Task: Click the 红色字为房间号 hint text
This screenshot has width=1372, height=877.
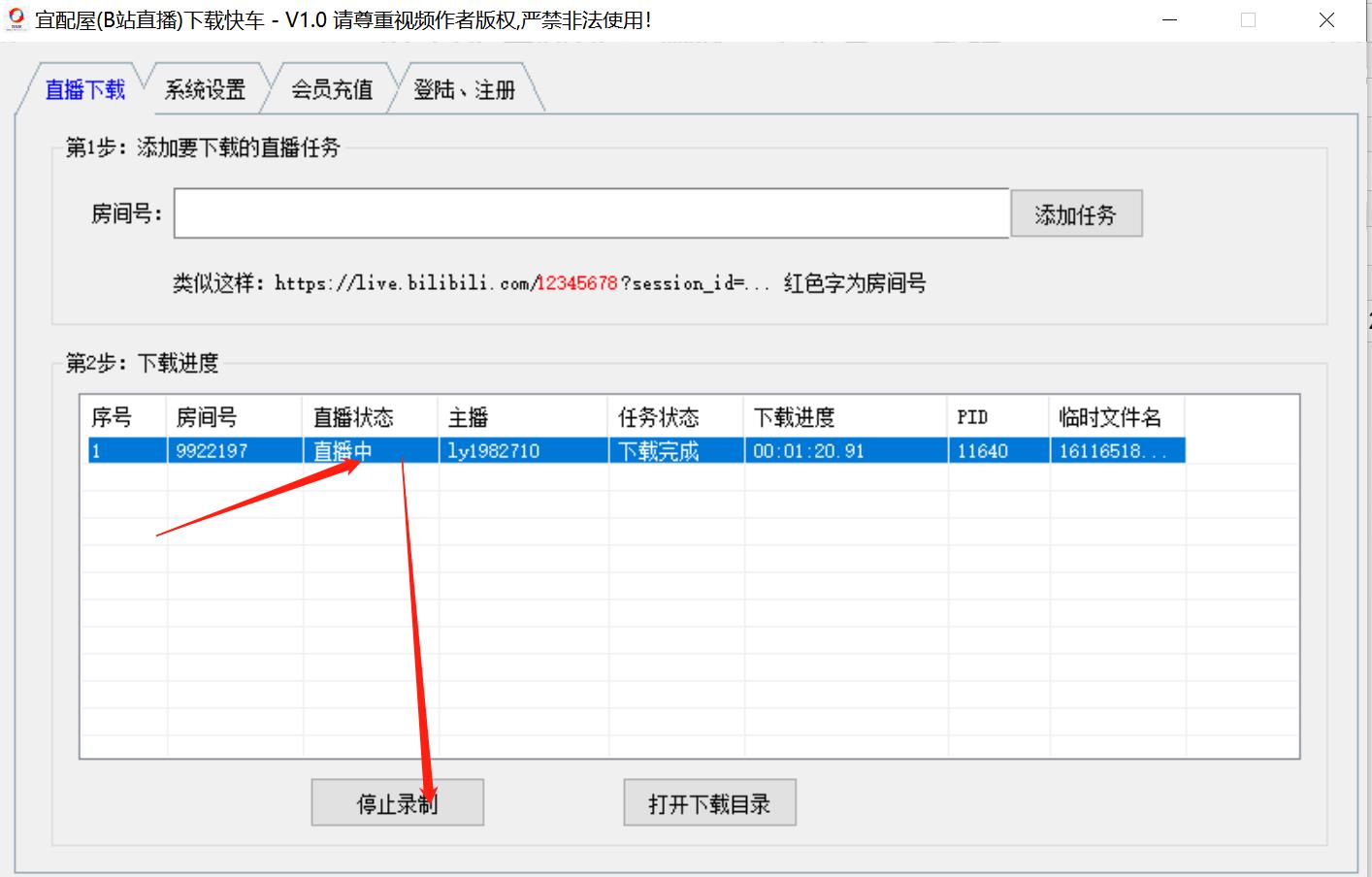Action: pyautogui.click(x=855, y=283)
